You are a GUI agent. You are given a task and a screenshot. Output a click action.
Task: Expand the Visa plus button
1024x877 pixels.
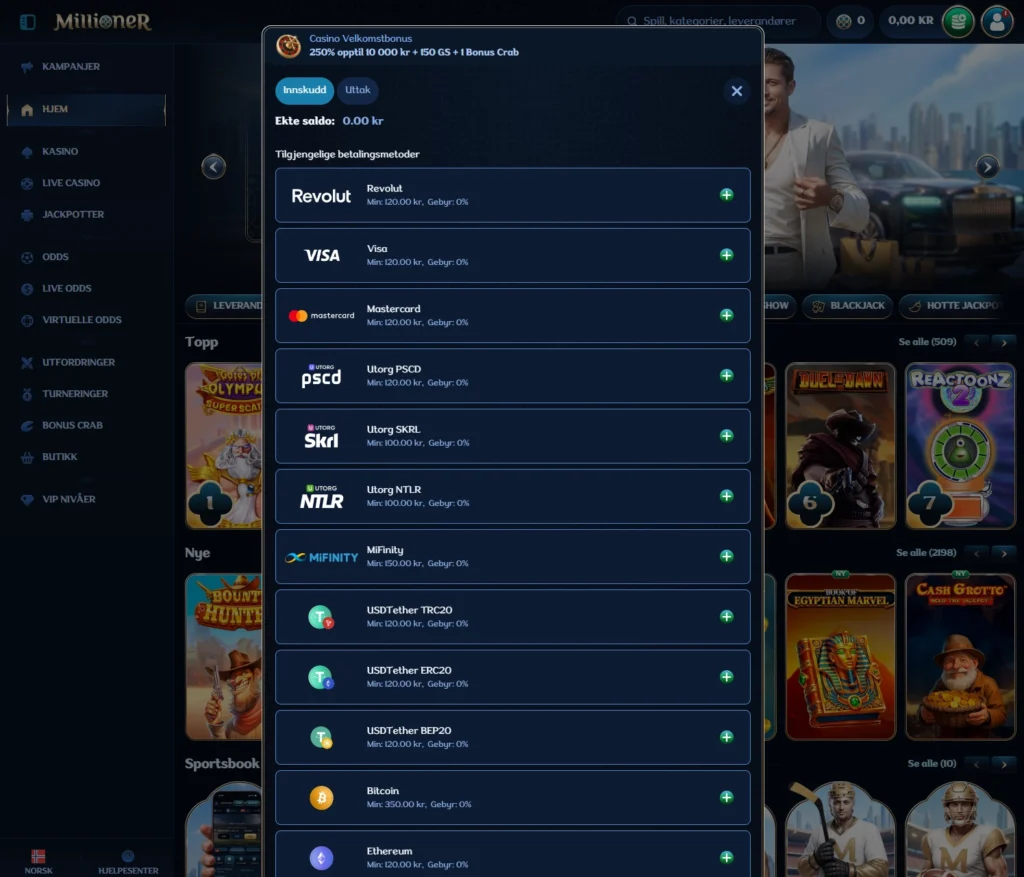click(726, 255)
